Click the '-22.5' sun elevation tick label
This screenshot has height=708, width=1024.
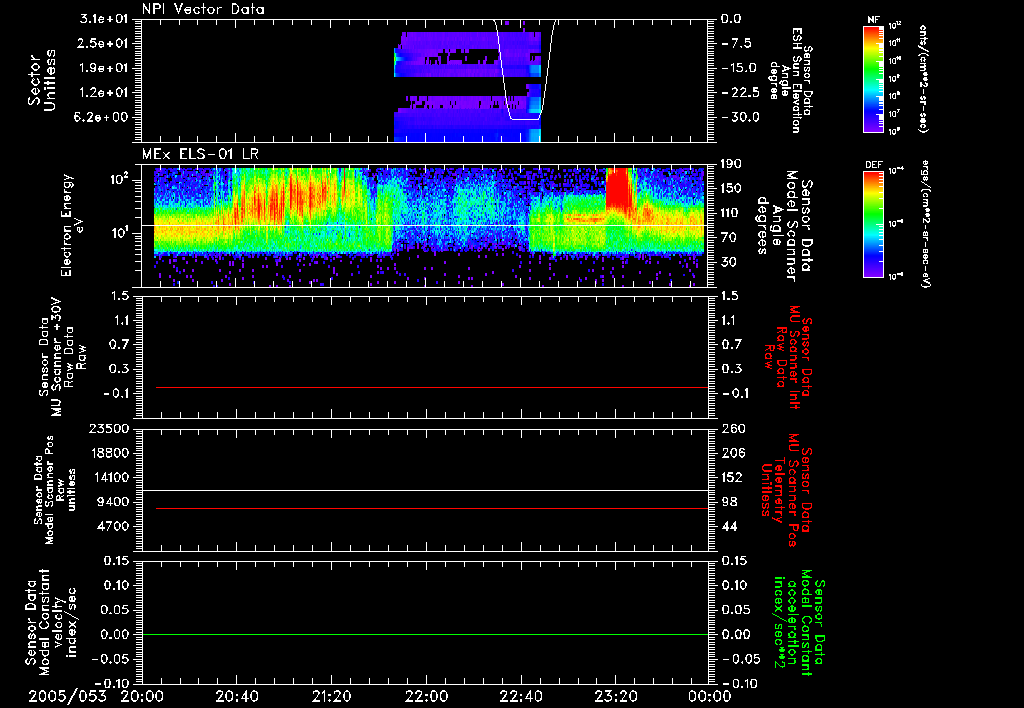(x=740, y=93)
